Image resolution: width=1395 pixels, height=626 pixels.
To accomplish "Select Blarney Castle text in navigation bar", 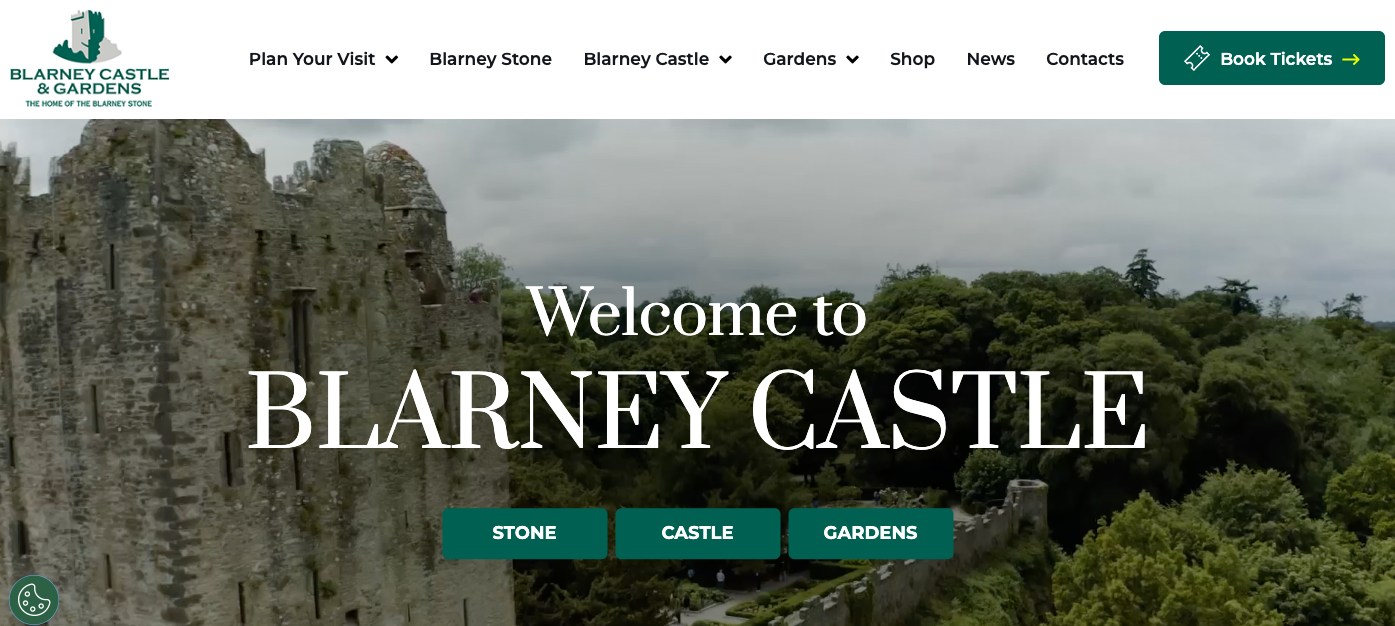I will click(x=646, y=59).
